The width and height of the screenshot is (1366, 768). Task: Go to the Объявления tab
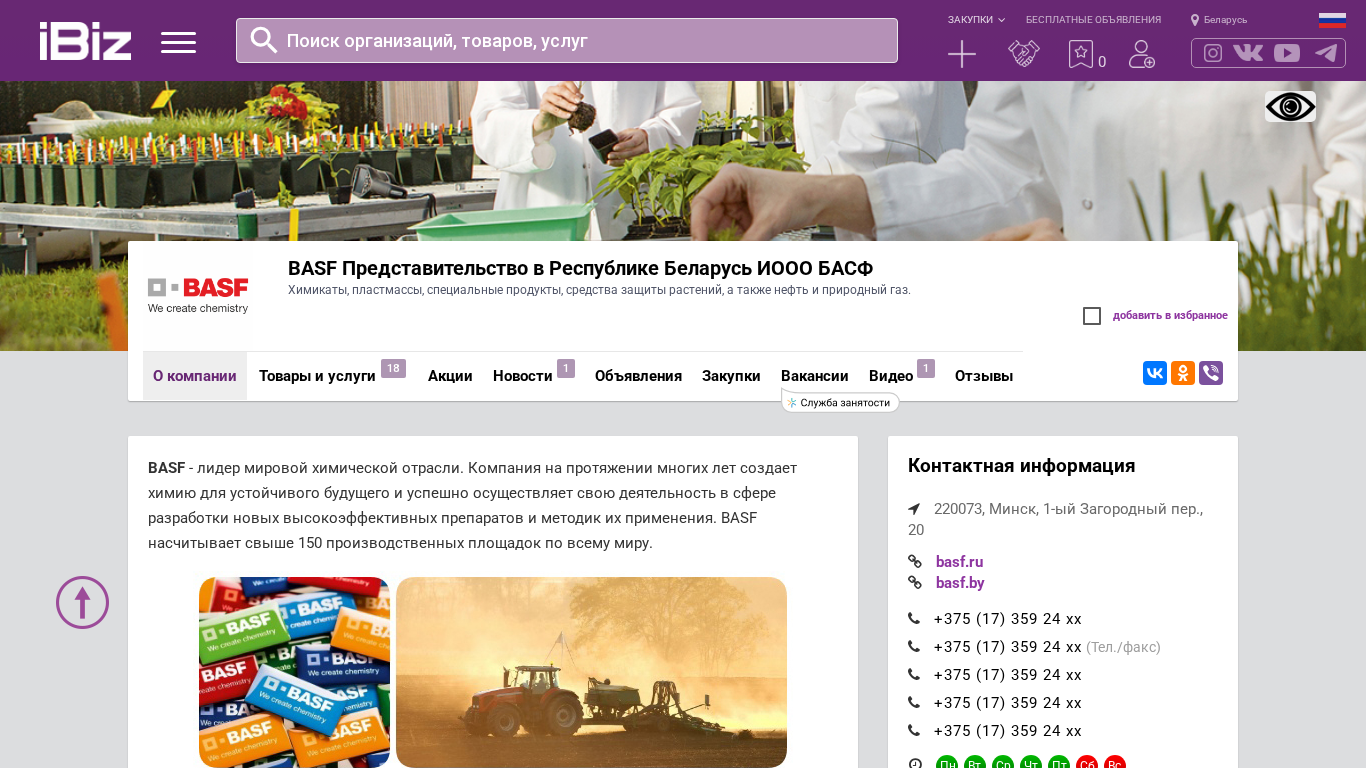638,376
